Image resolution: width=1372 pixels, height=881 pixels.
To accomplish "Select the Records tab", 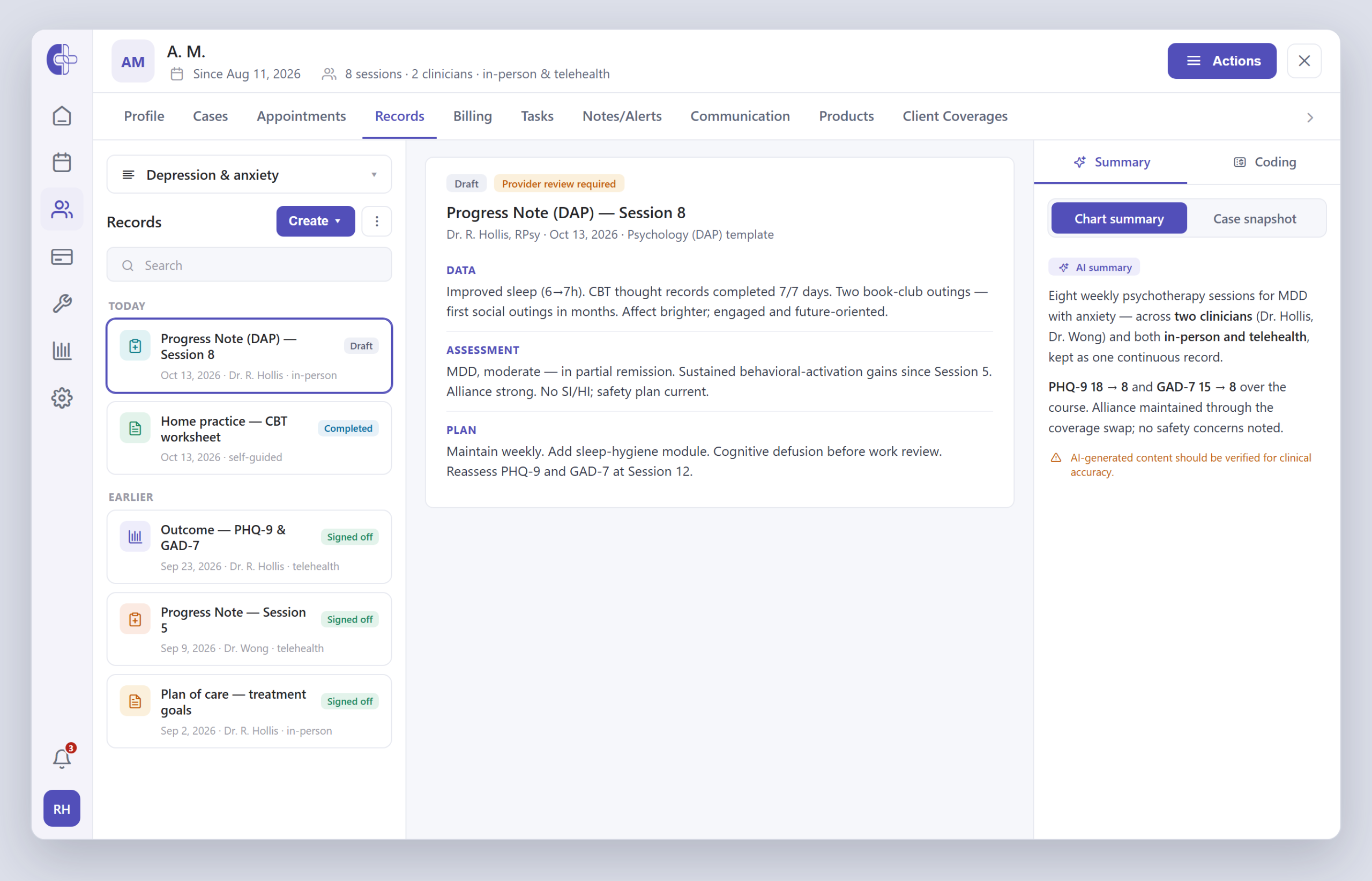I will click(400, 116).
